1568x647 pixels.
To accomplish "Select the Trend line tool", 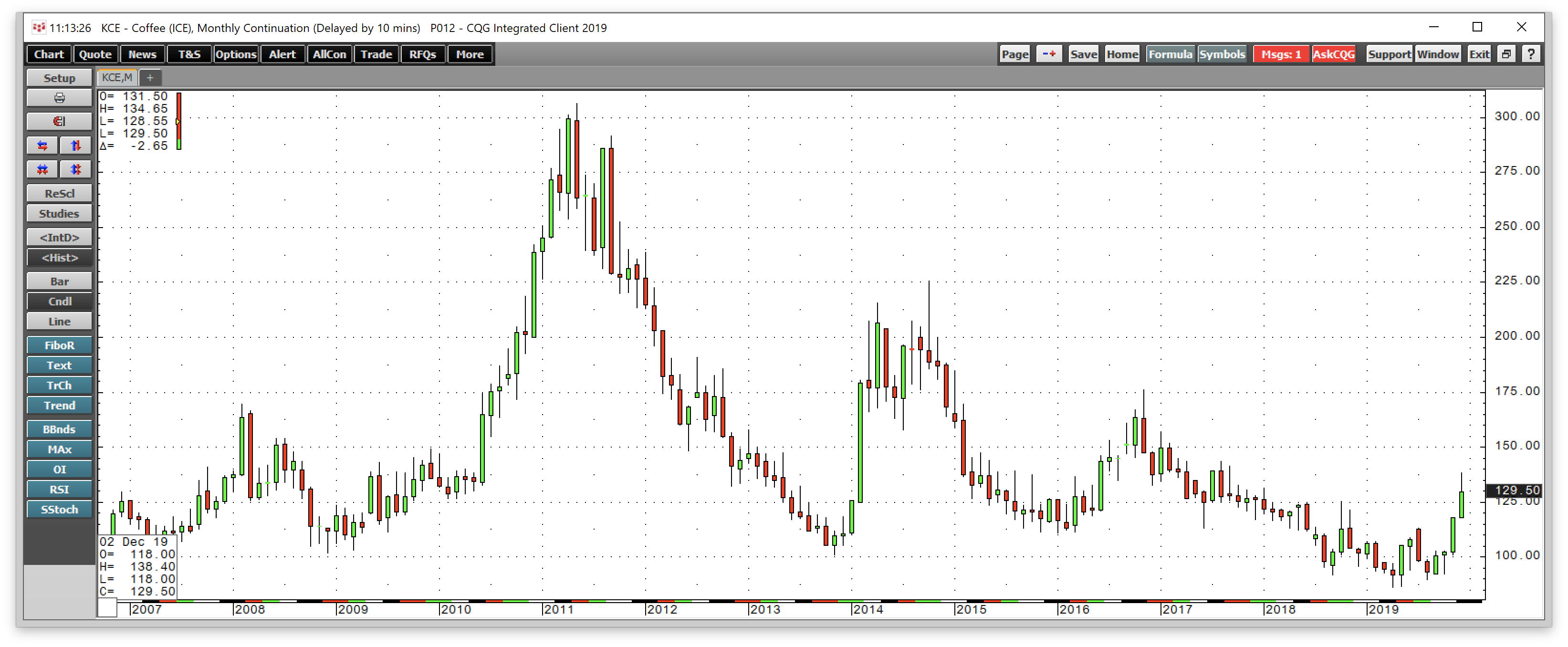I will [x=59, y=406].
